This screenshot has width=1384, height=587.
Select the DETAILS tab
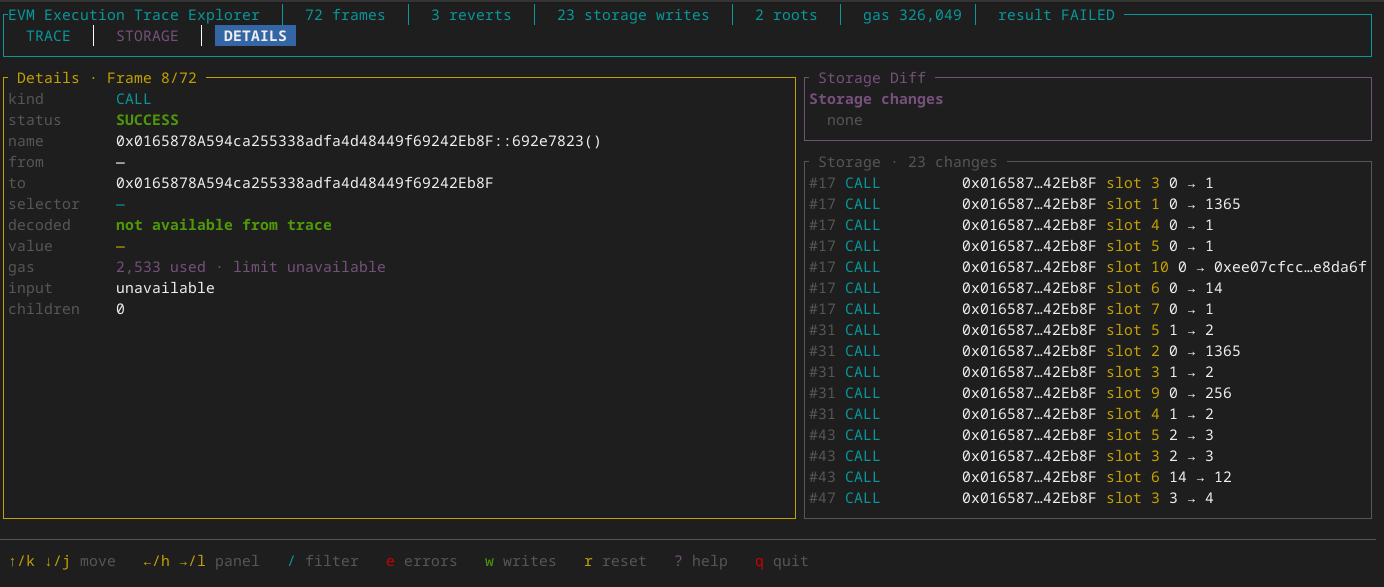[255, 36]
